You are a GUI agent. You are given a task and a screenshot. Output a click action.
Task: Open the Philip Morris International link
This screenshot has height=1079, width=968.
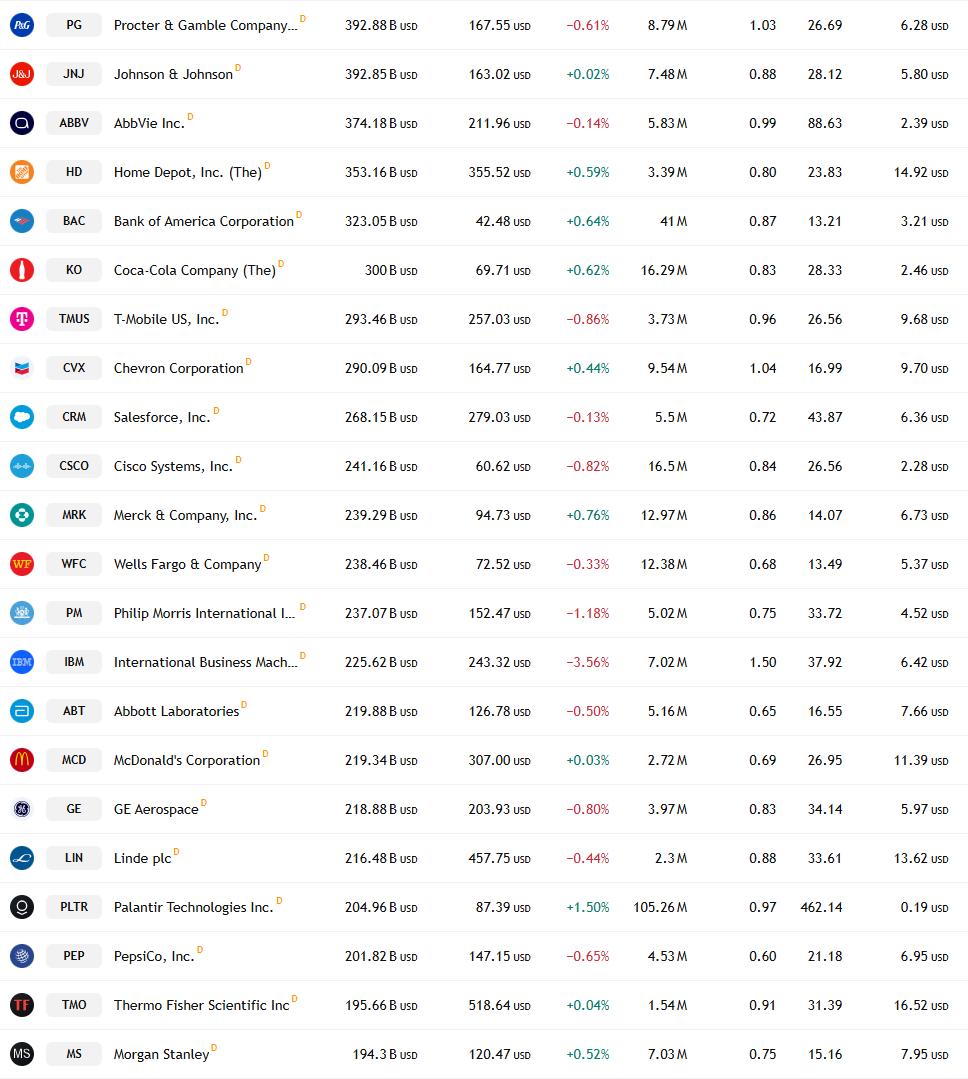[x=205, y=613]
